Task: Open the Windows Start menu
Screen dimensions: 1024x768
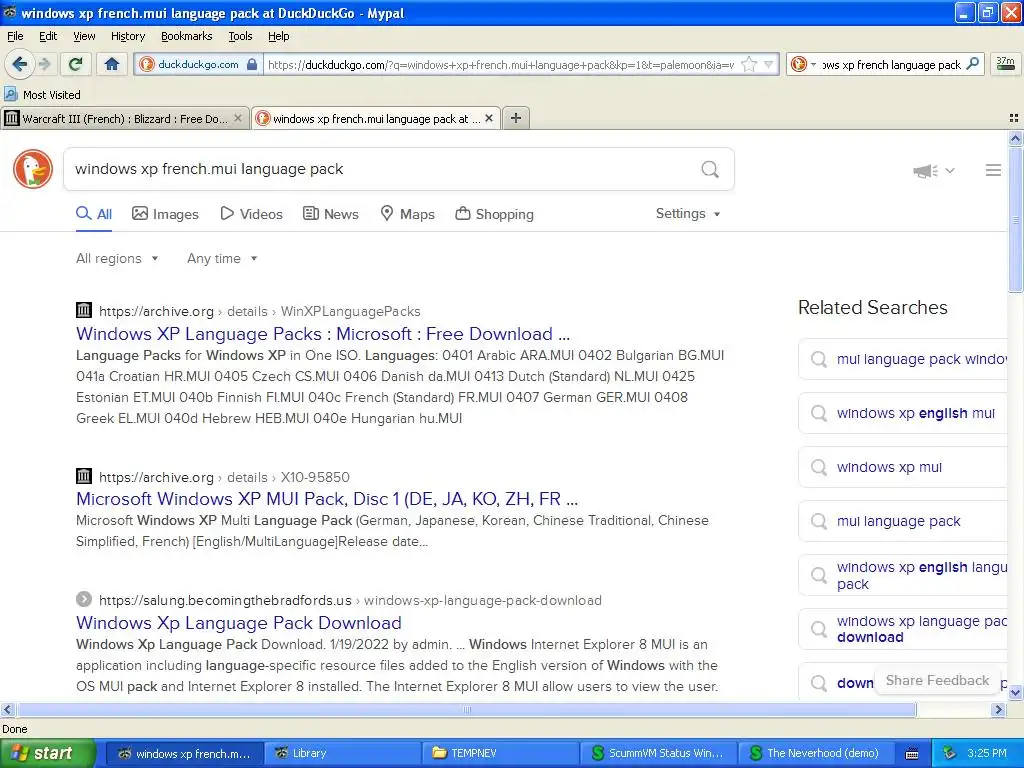Action: tap(47, 753)
